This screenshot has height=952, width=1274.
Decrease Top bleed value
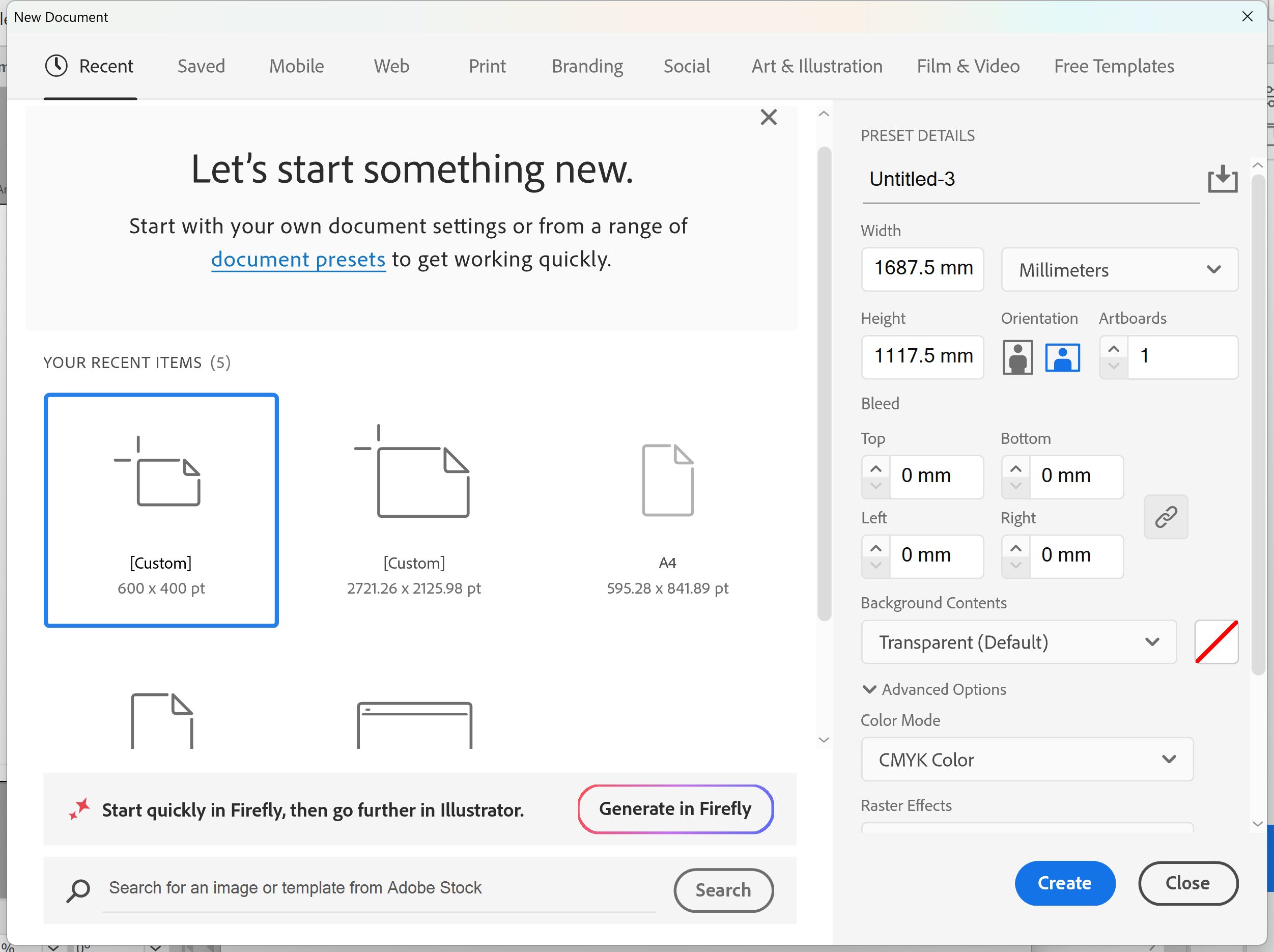click(875, 486)
